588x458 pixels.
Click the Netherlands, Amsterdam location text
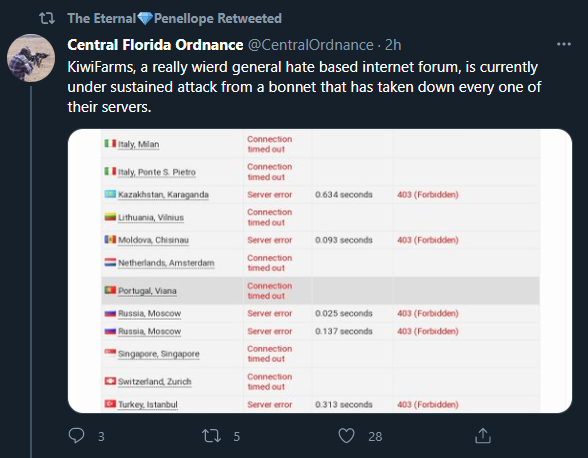[x=166, y=263]
